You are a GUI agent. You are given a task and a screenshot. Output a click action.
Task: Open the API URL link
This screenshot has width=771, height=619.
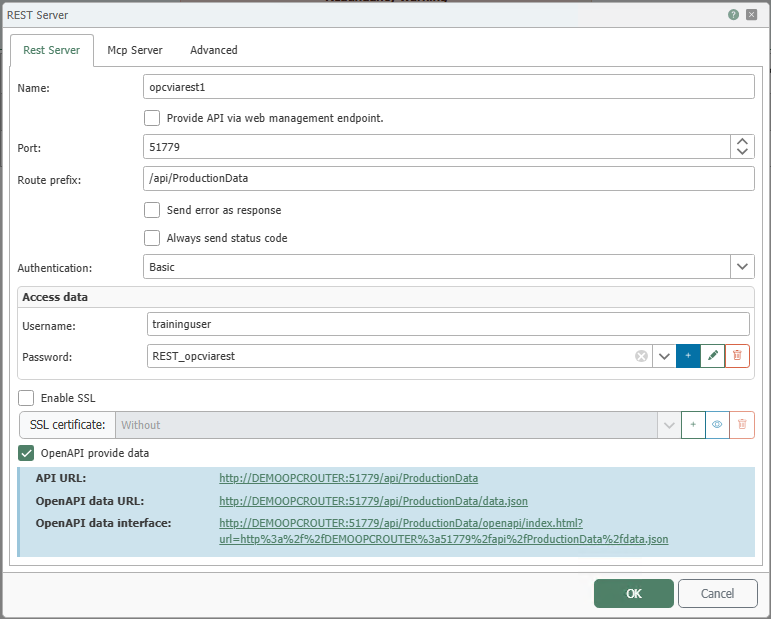349,478
